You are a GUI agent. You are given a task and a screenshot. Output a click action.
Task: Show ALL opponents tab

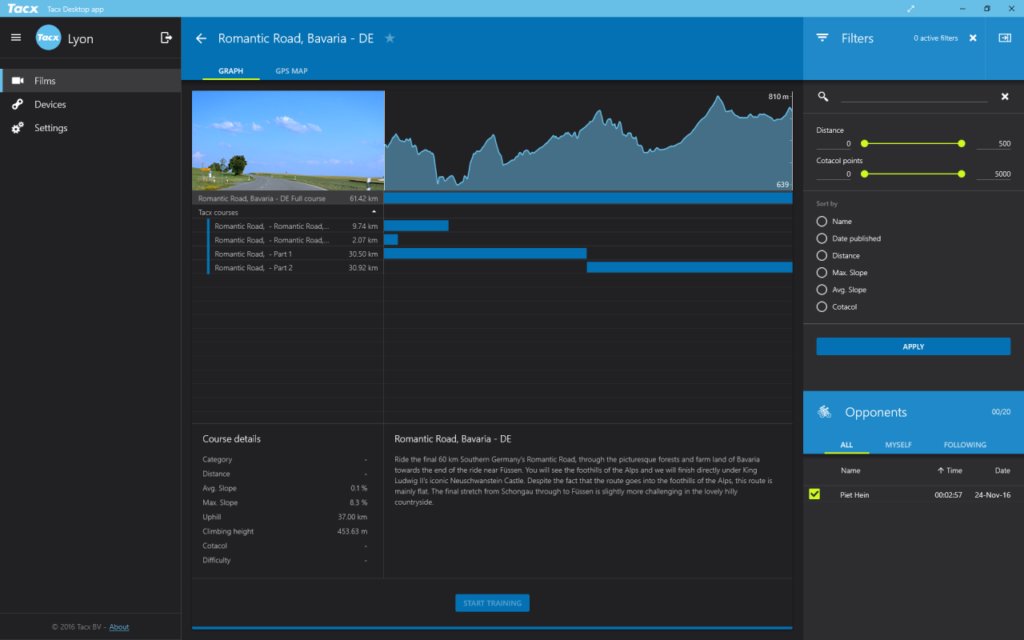846,445
